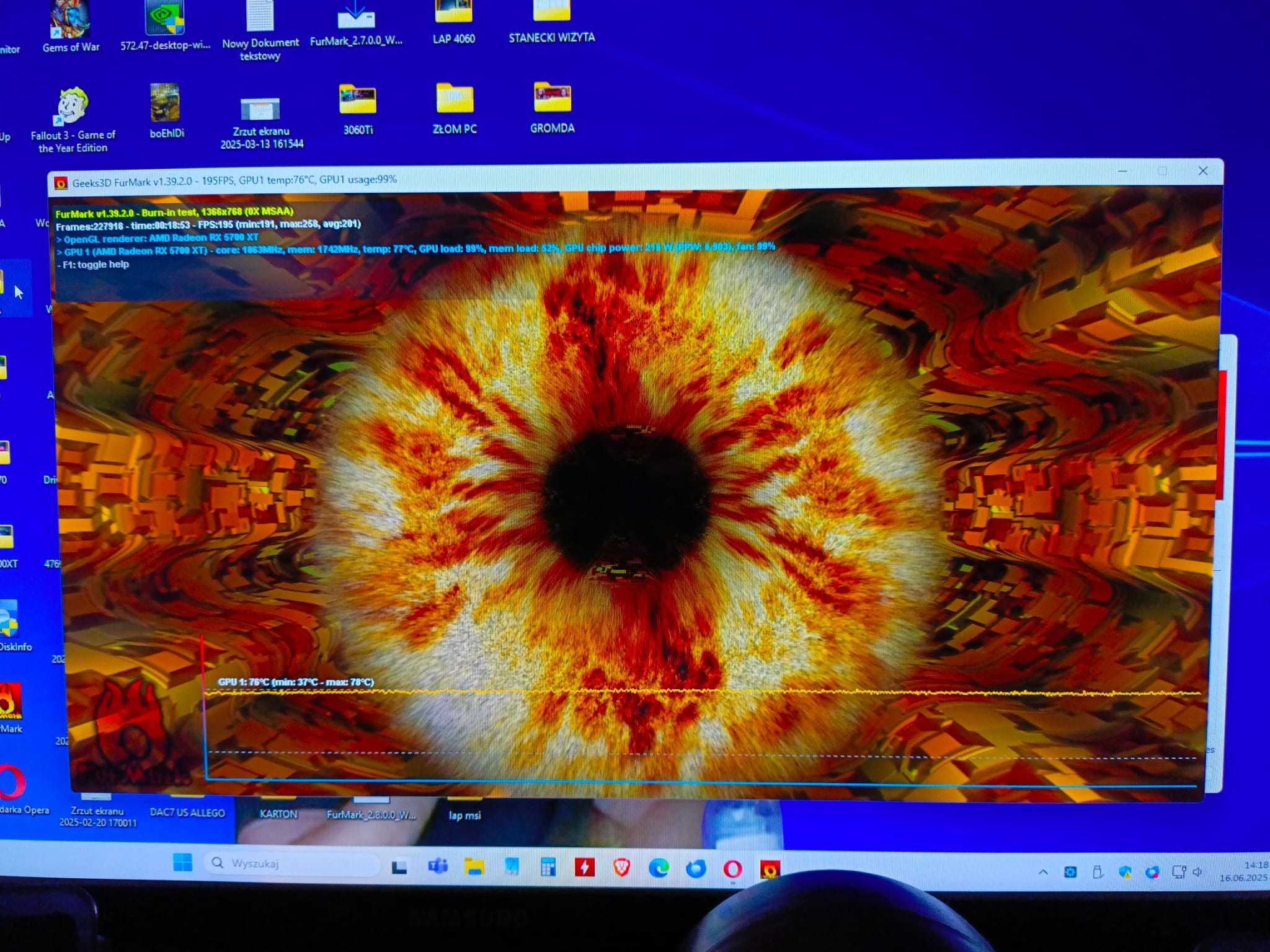
Task: Open the GROMDA folder
Action: click(x=553, y=108)
